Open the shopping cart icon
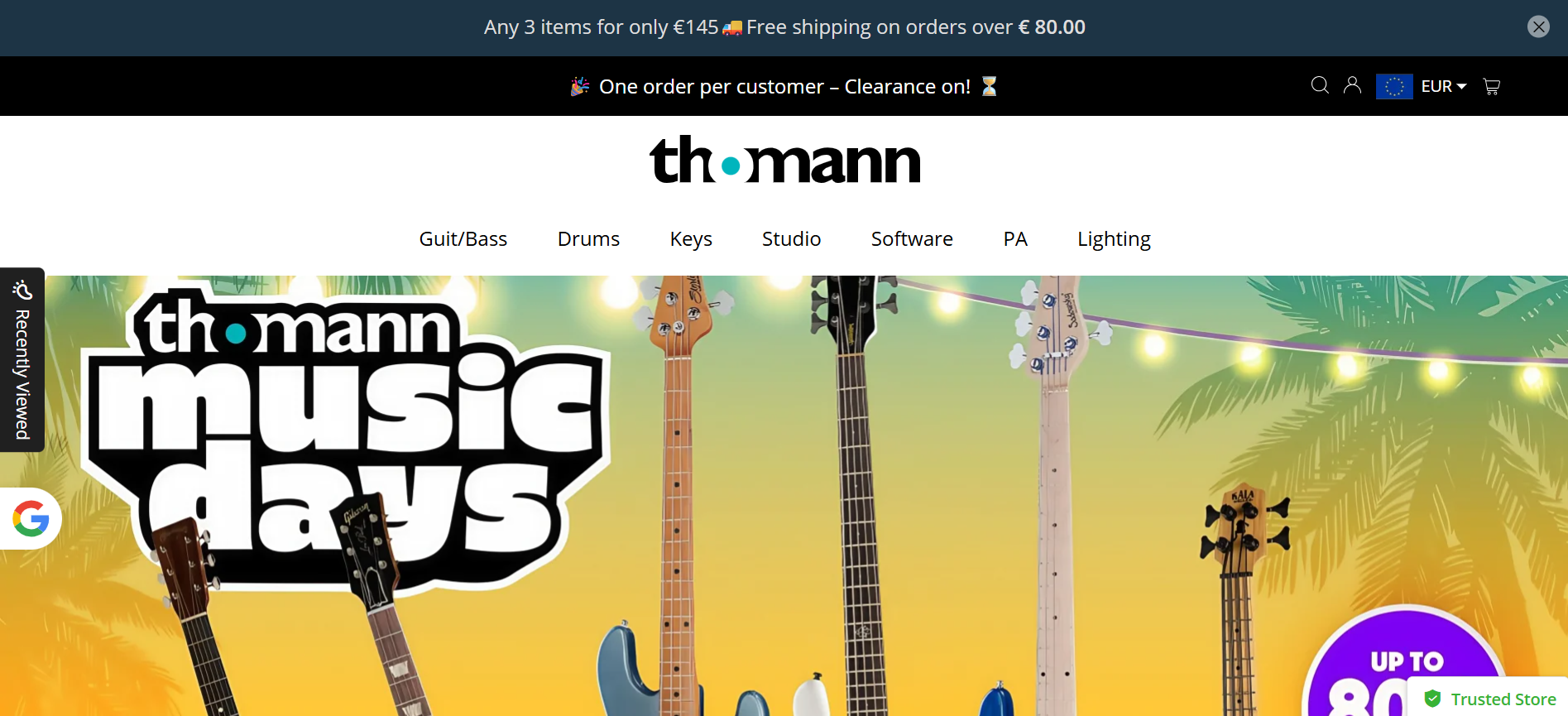1568x716 pixels. [1491, 86]
